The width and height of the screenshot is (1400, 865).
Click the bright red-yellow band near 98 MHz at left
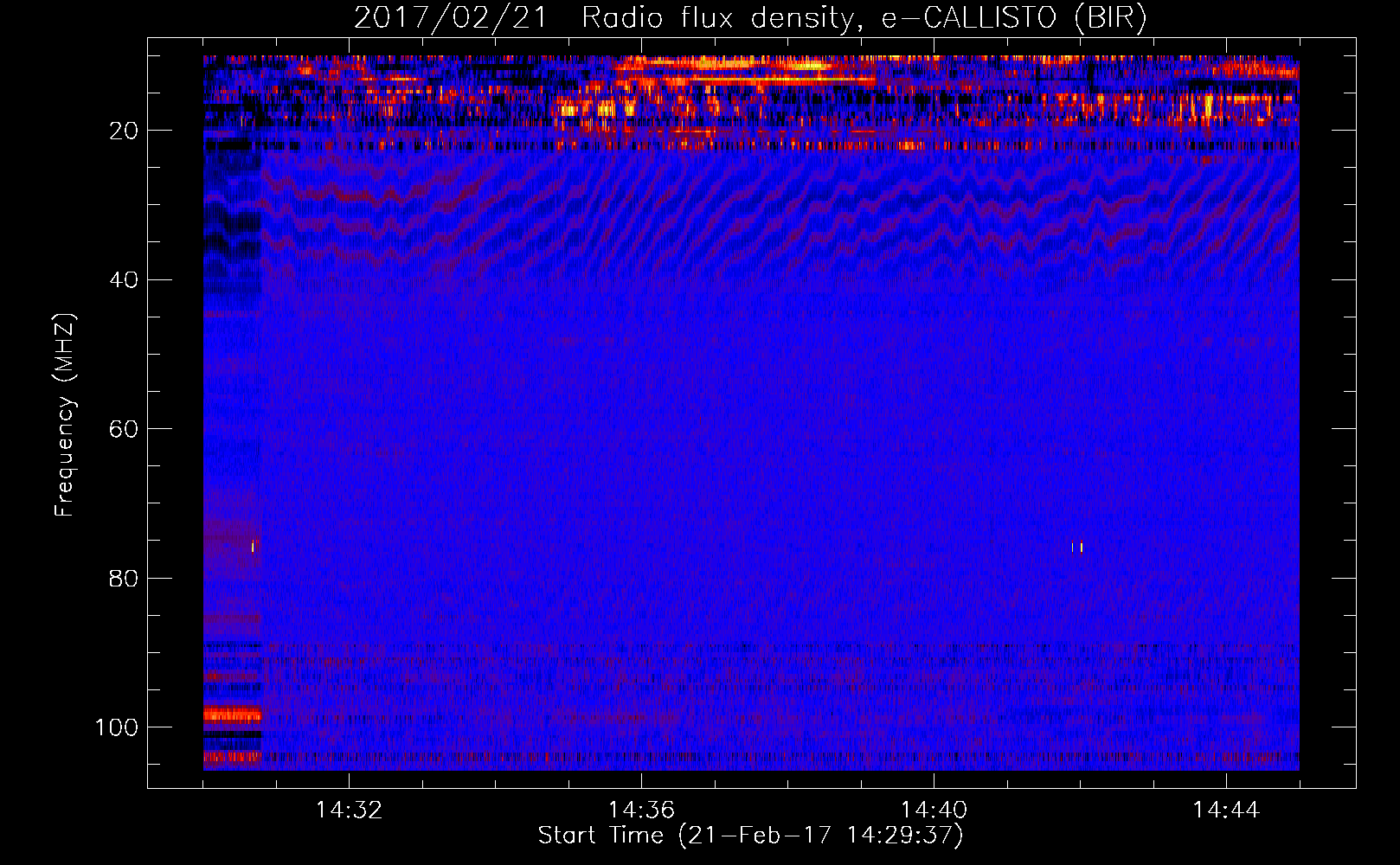[x=232, y=715]
